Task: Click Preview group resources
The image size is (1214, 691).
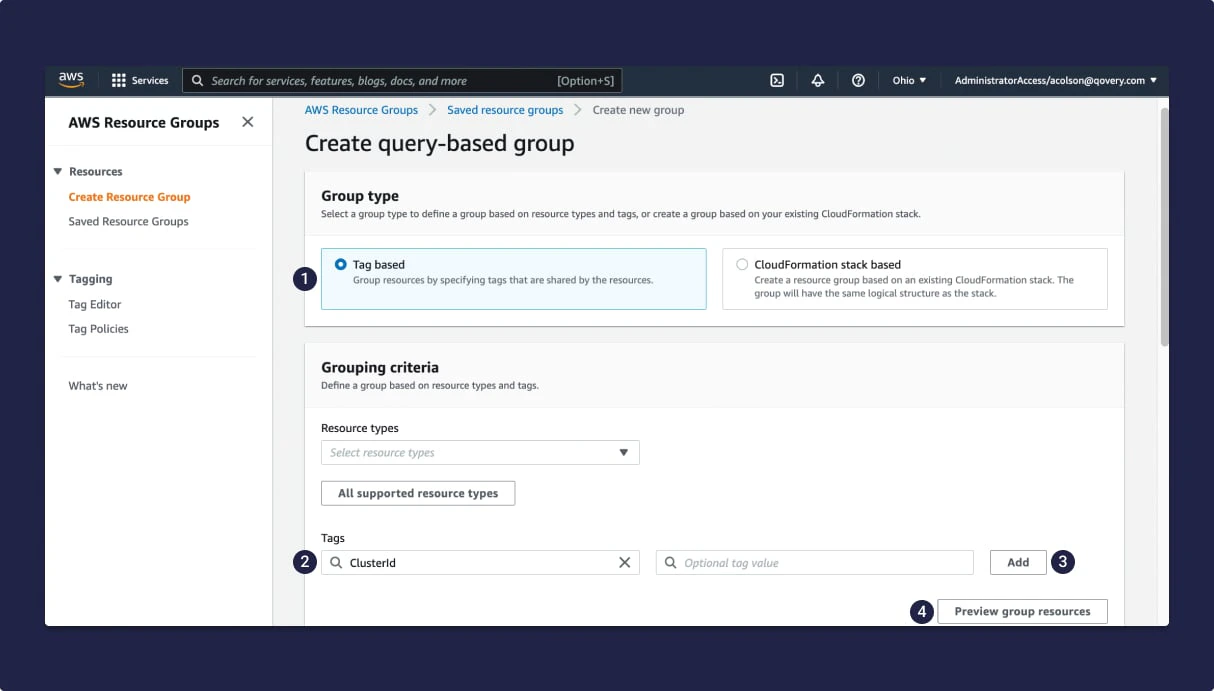Action: click(1021, 611)
